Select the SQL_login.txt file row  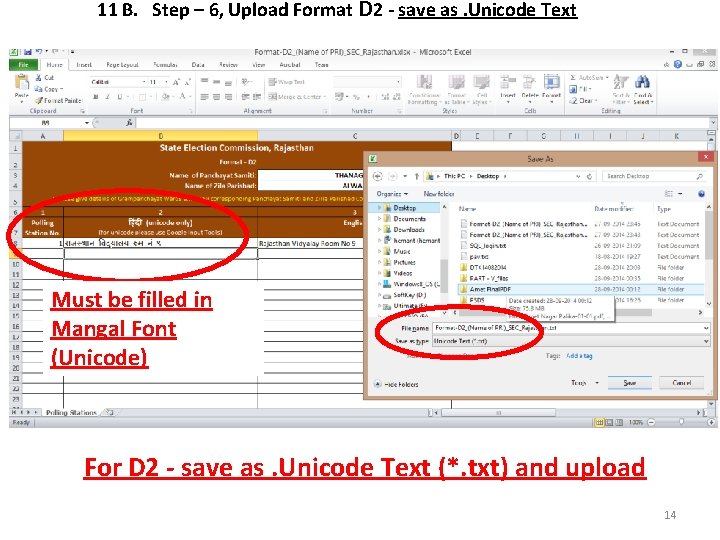[581, 246]
